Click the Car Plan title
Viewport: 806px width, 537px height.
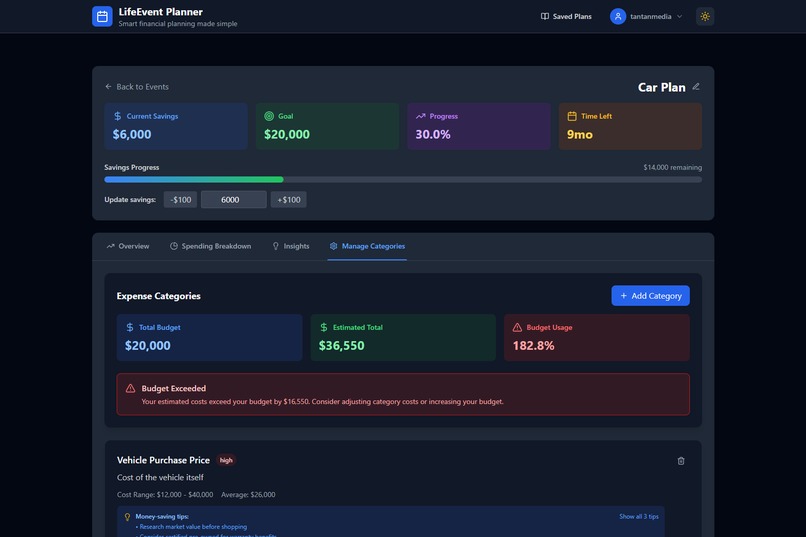662,87
